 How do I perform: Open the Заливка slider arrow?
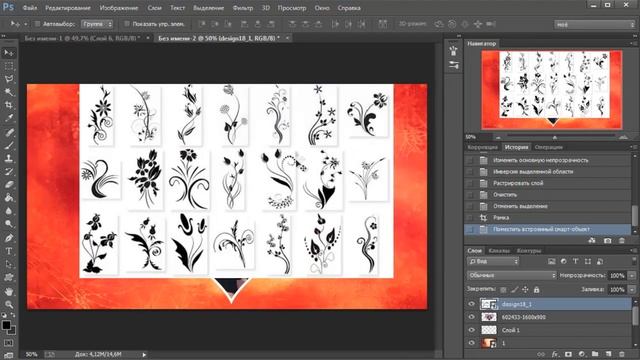(x=632, y=289)
